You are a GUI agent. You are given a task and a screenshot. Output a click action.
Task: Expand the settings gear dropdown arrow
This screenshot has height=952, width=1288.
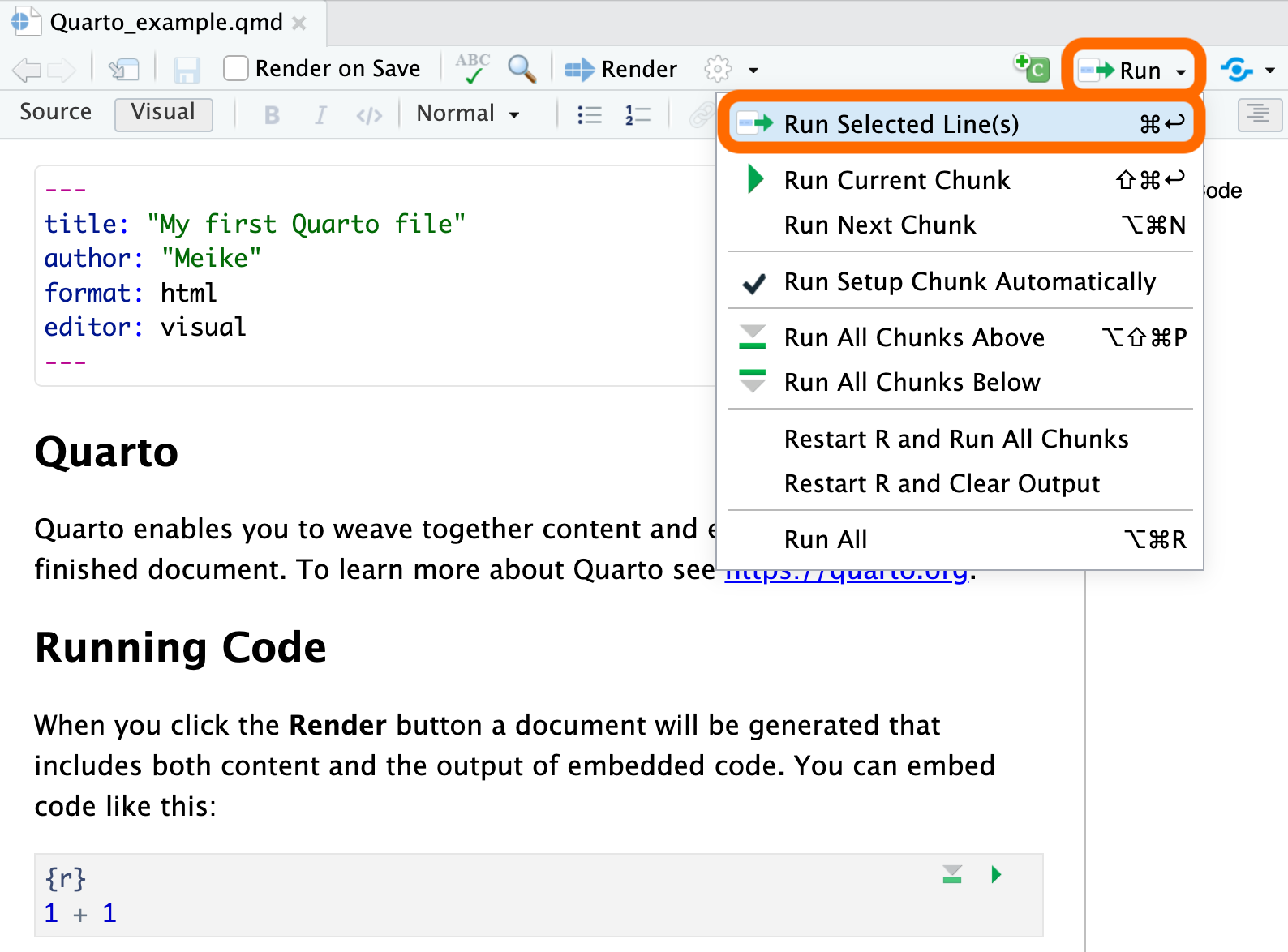point(753,70)
